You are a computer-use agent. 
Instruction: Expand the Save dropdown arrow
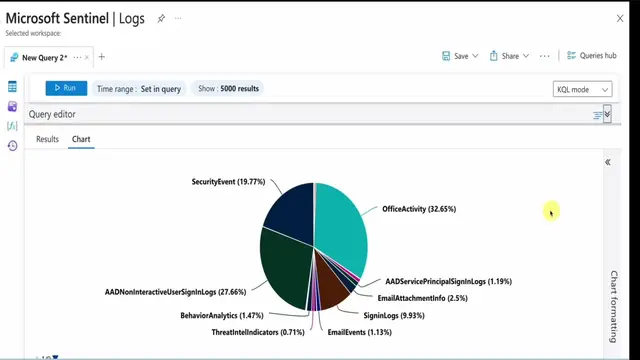click(475, 56)
